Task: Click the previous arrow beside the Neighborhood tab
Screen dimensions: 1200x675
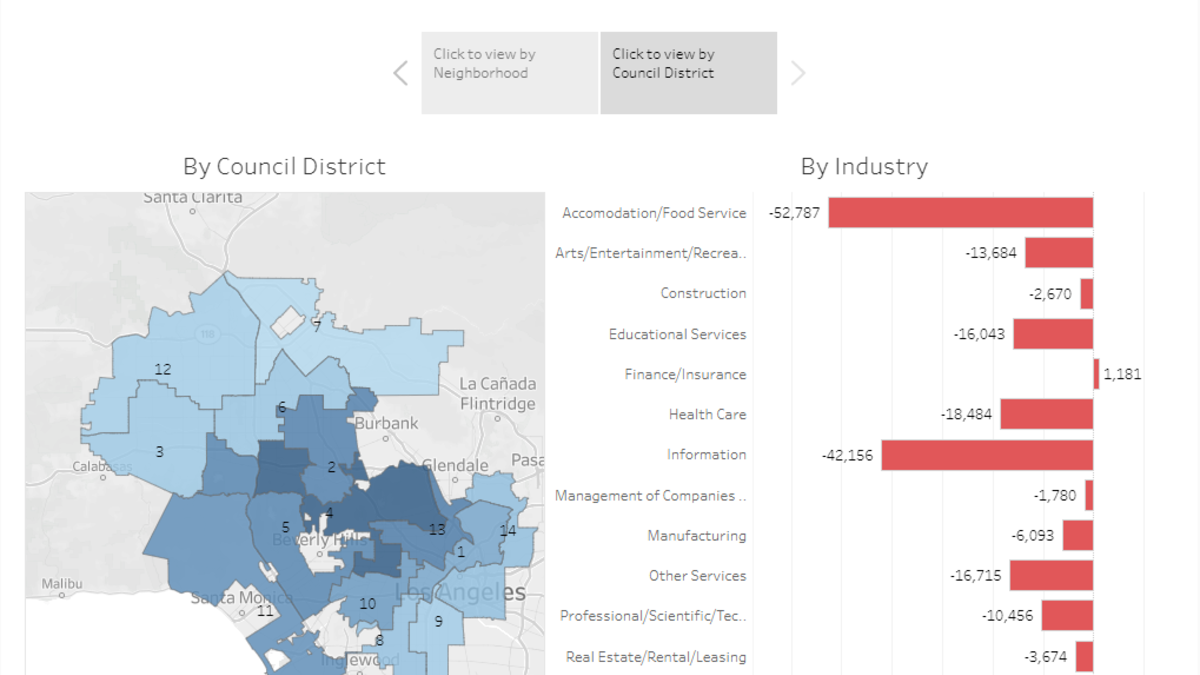Action: click(401, 73)
